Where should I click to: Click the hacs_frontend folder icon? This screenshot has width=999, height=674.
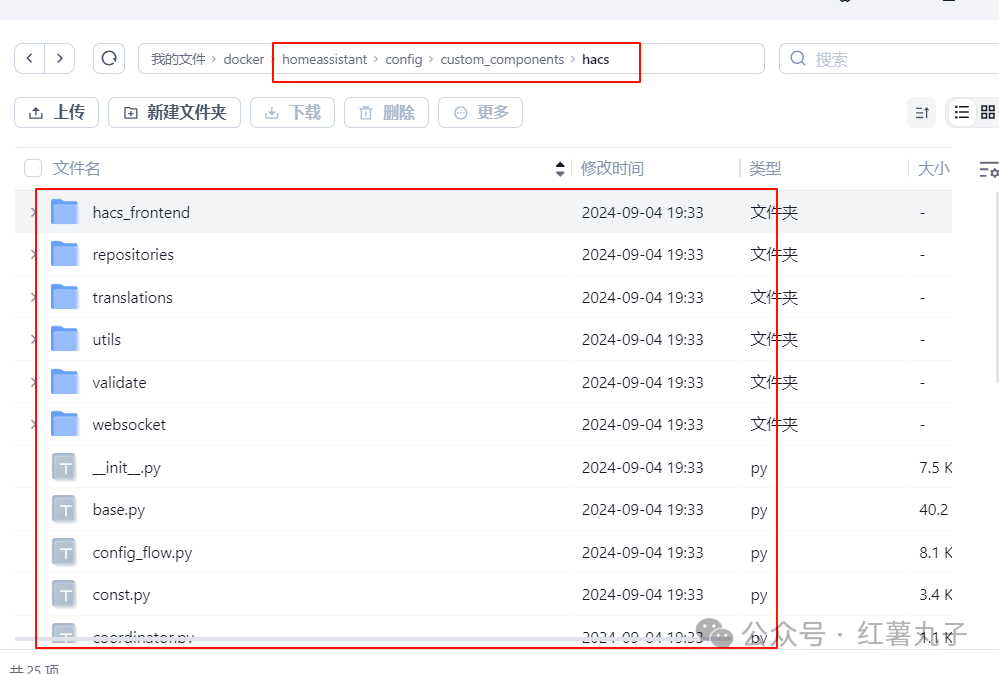click(64, 212)
